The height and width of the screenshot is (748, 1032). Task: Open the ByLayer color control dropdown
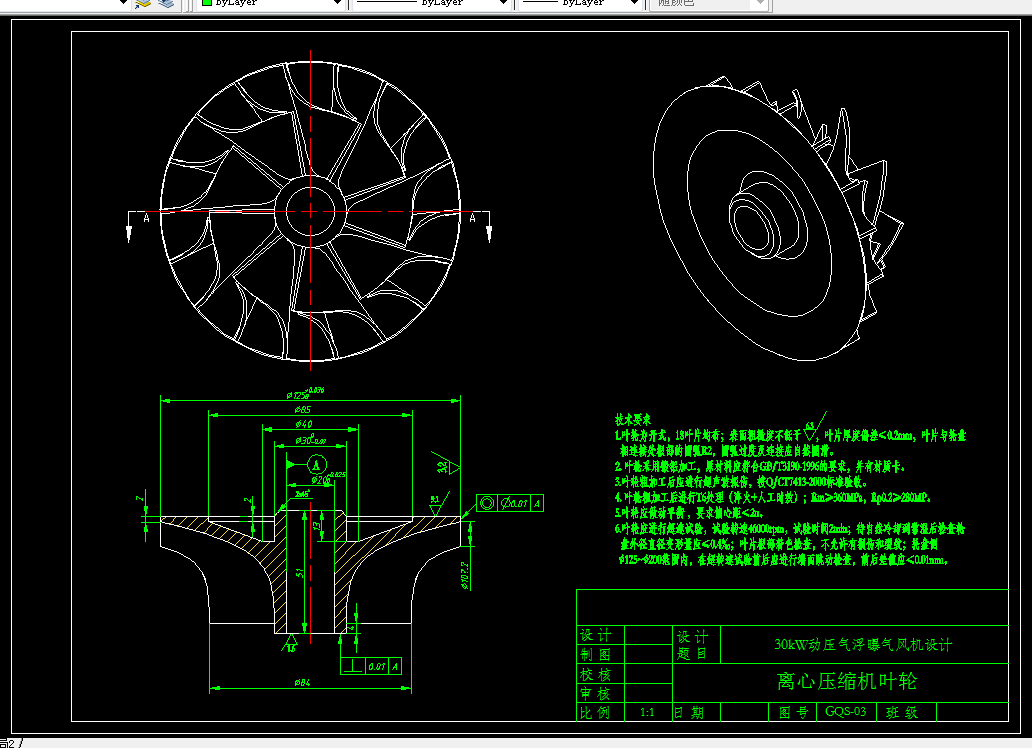click(335, 4)
